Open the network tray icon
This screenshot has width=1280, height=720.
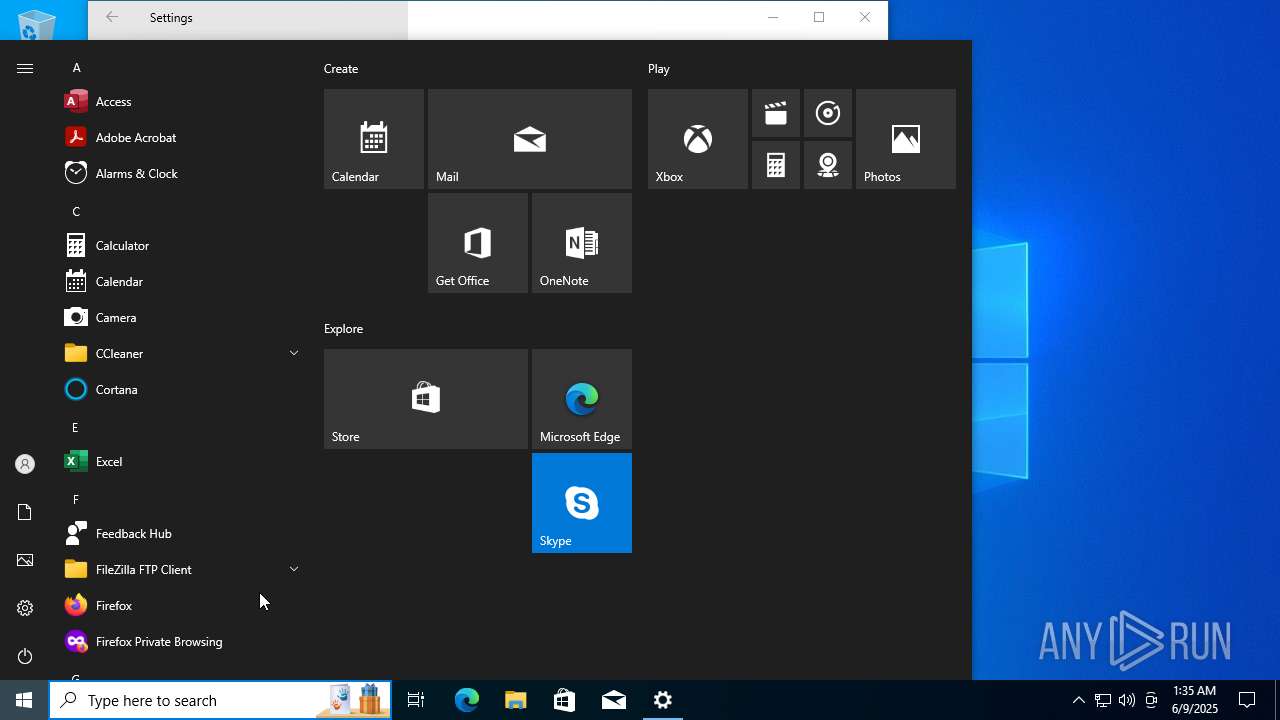(x=1102, y=700)
